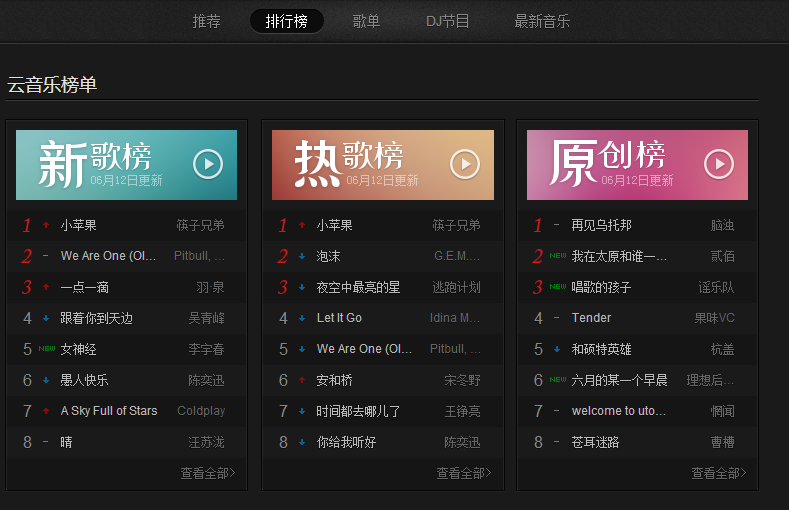This screenshot has height=510, width=789.
Task: Click artist 杭盖
Action: coord(723,349)
